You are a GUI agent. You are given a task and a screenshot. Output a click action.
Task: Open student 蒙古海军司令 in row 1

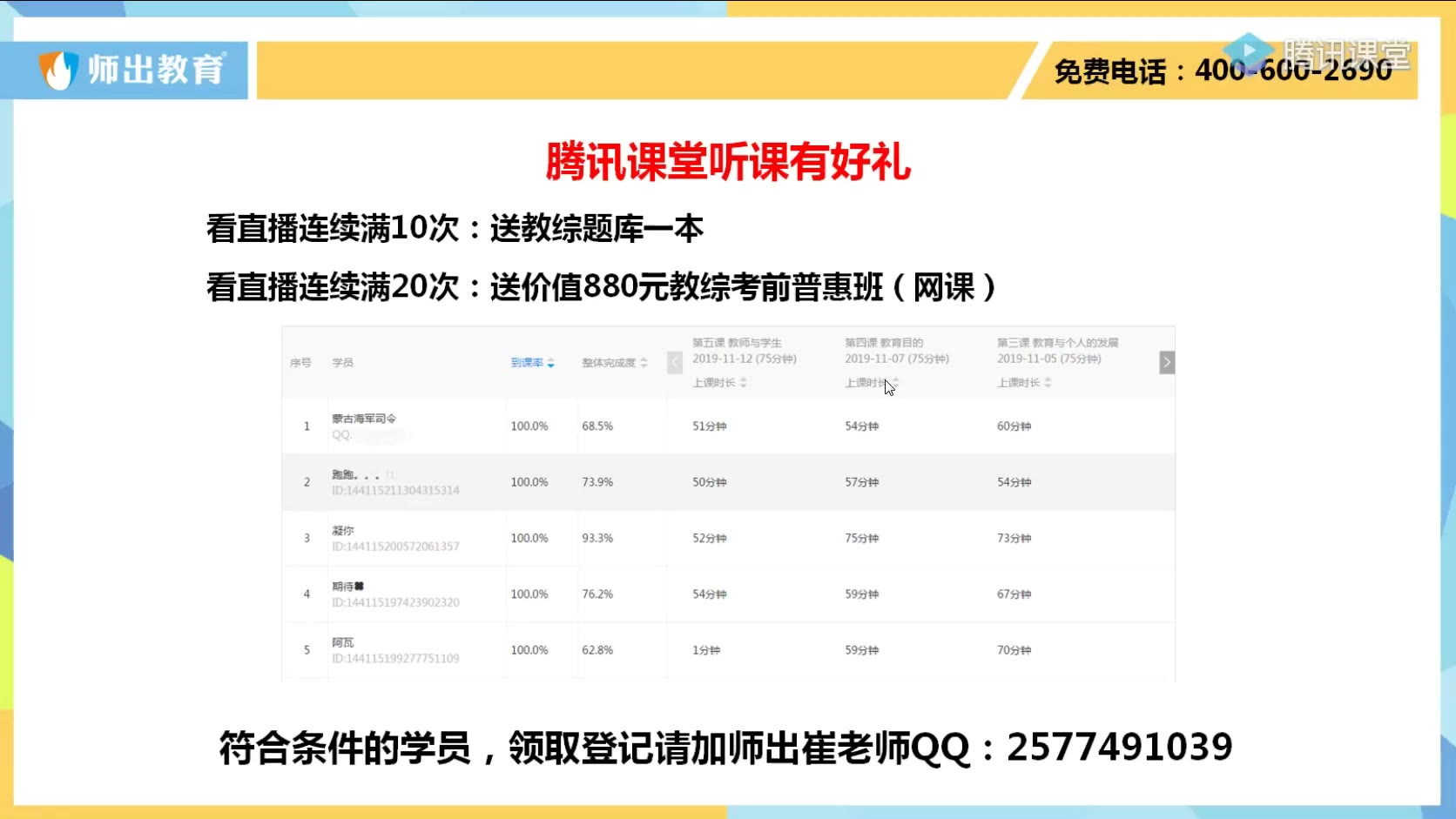(x=364, y=419)
